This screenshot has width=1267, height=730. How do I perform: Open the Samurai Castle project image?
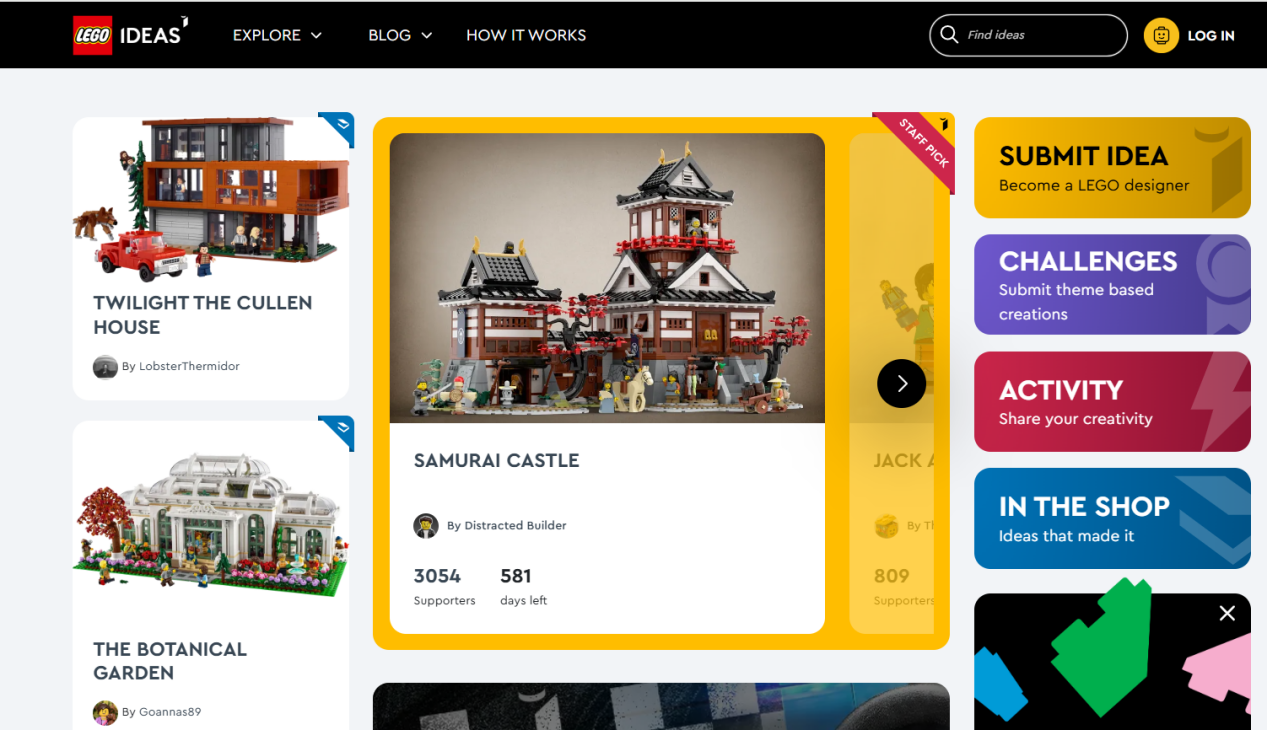click(x=607, y=278)
